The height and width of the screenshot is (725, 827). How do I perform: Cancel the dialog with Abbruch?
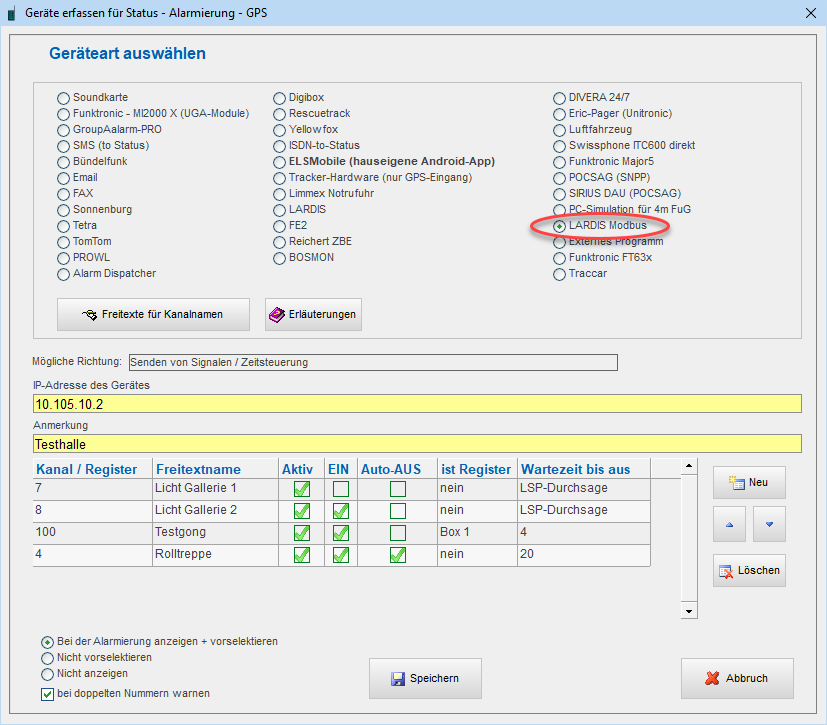(x=737, y=678)
